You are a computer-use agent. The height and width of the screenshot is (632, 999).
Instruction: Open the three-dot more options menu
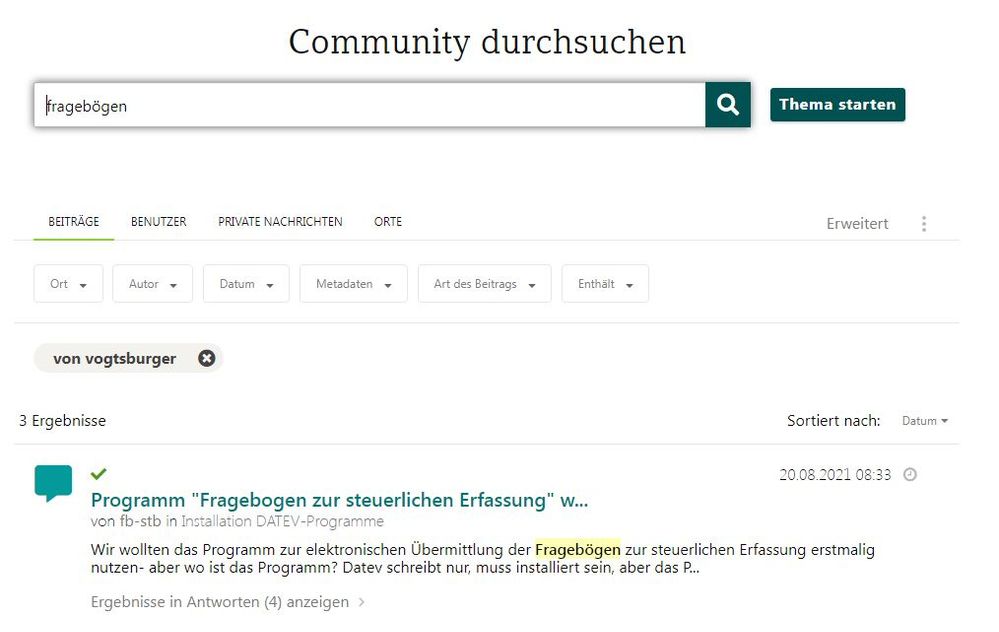click(x=923, y=223)
